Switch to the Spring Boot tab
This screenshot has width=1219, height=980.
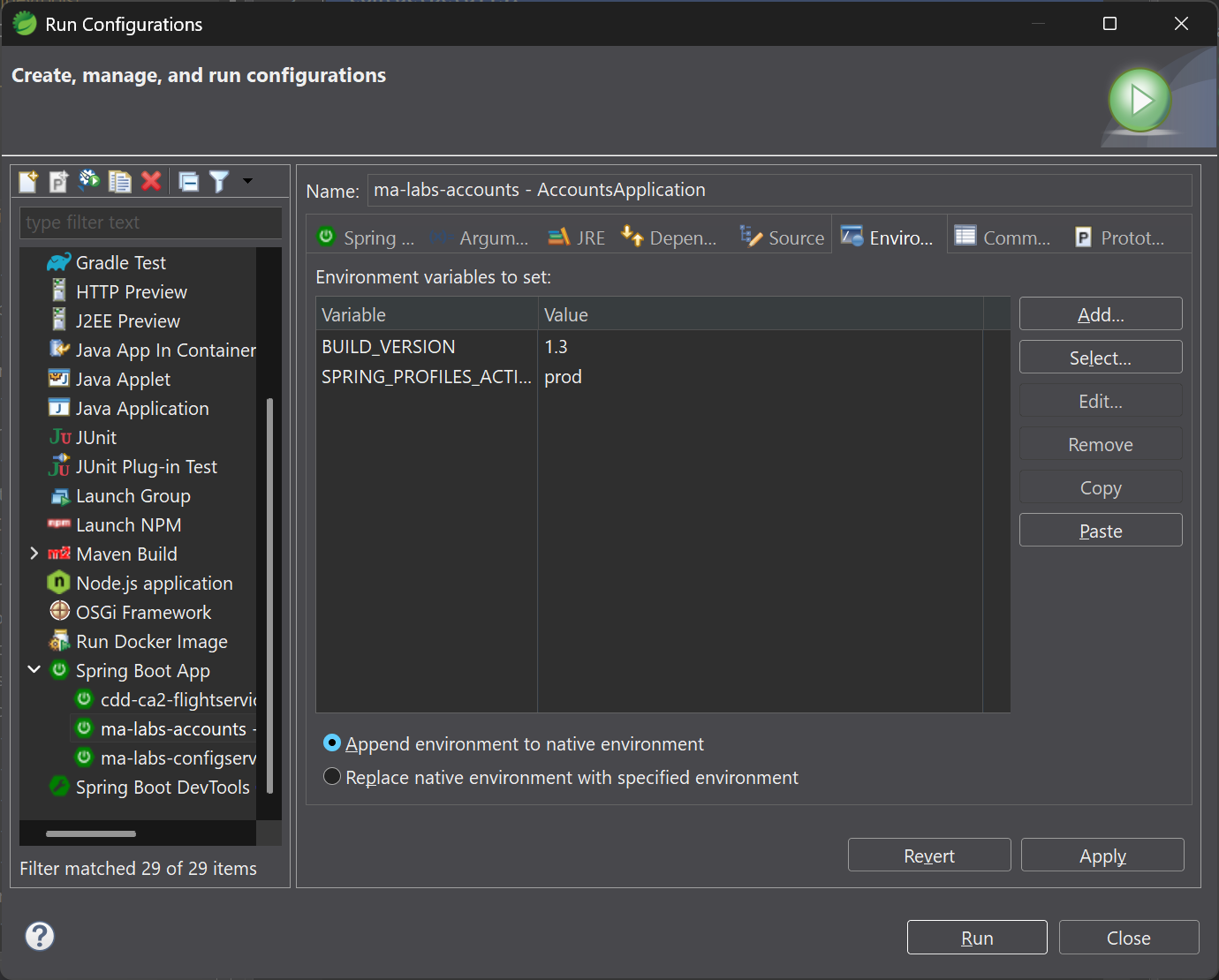366,237
